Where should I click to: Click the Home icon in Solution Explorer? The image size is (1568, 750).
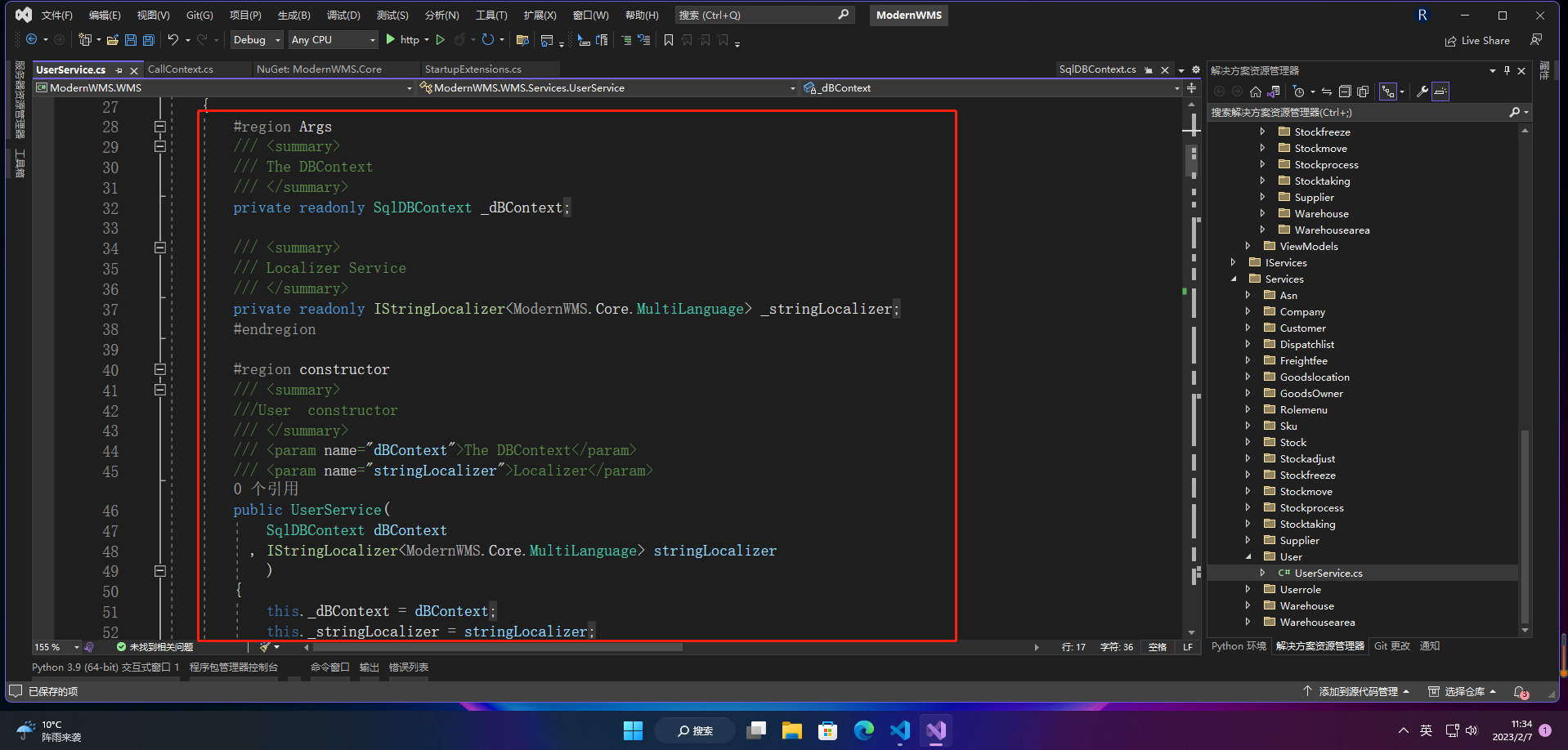point(1256,92)
